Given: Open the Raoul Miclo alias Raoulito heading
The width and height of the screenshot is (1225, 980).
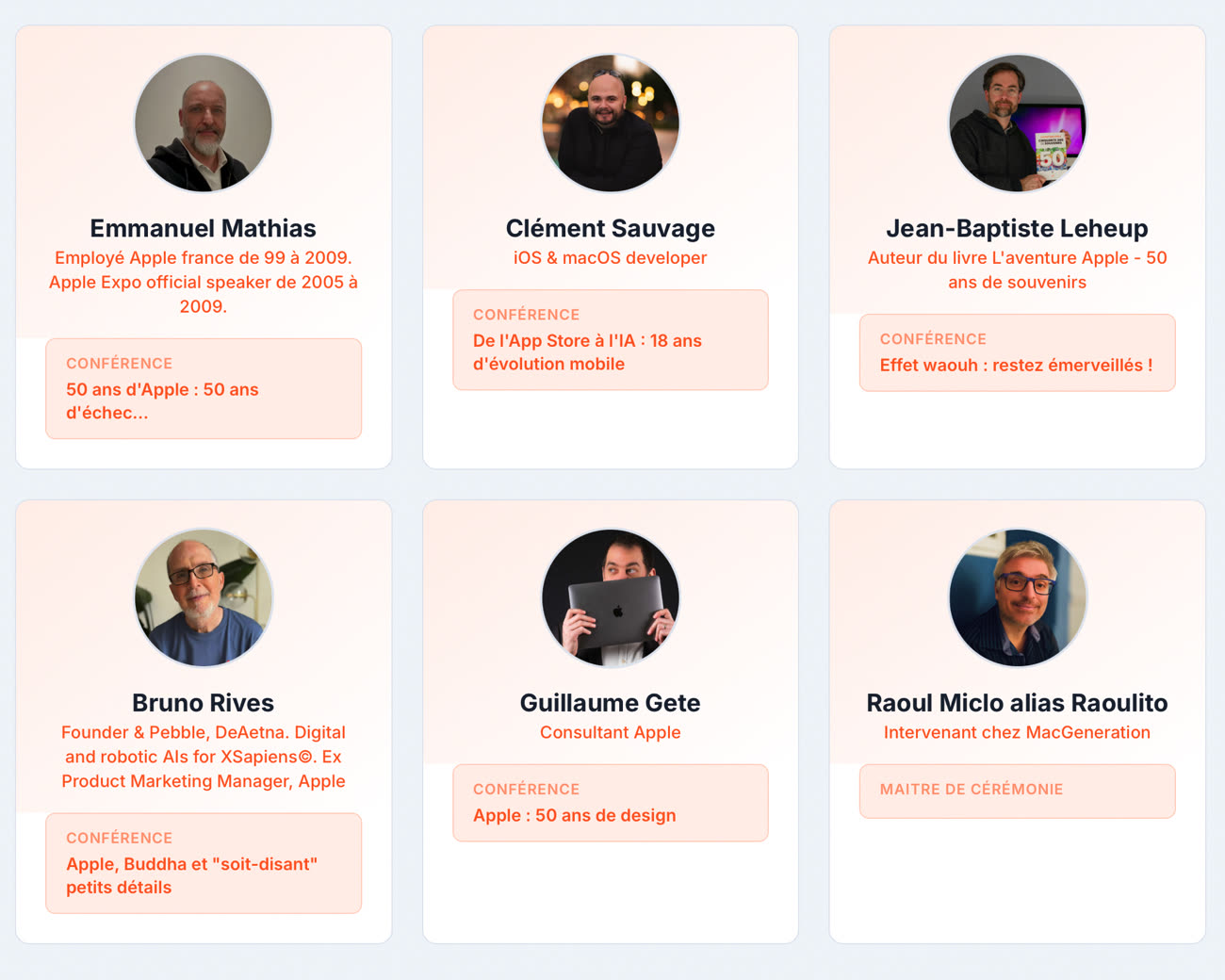Looking at the screenshot, I should (x=1018, y=703).
